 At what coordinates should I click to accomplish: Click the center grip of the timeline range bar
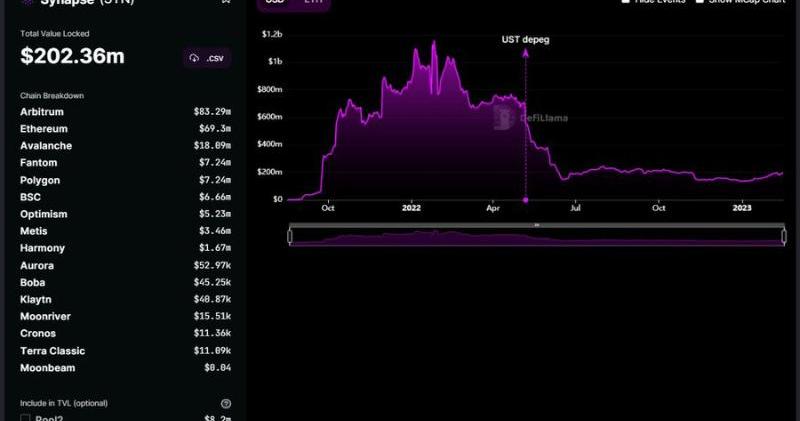pos(536,225)
